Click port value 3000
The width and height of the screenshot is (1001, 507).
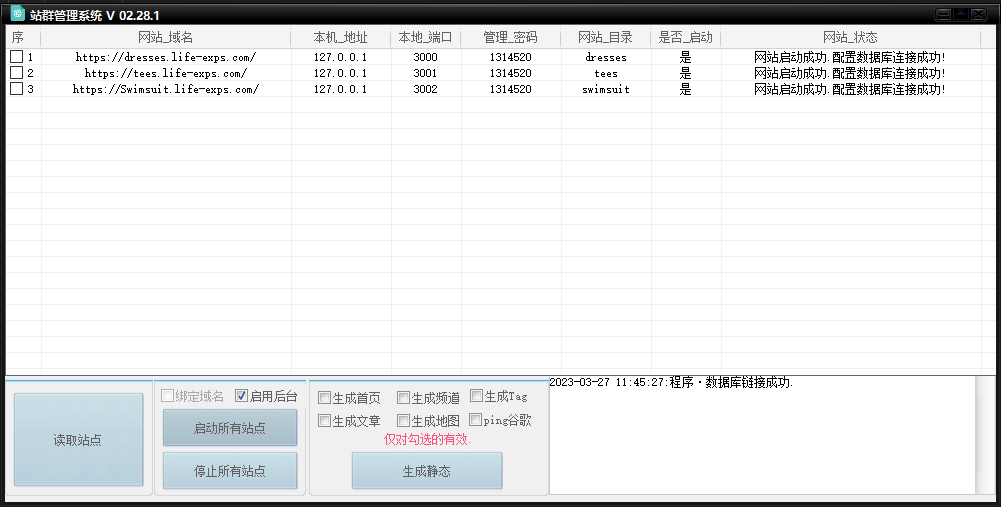click(x=425, y=57)
